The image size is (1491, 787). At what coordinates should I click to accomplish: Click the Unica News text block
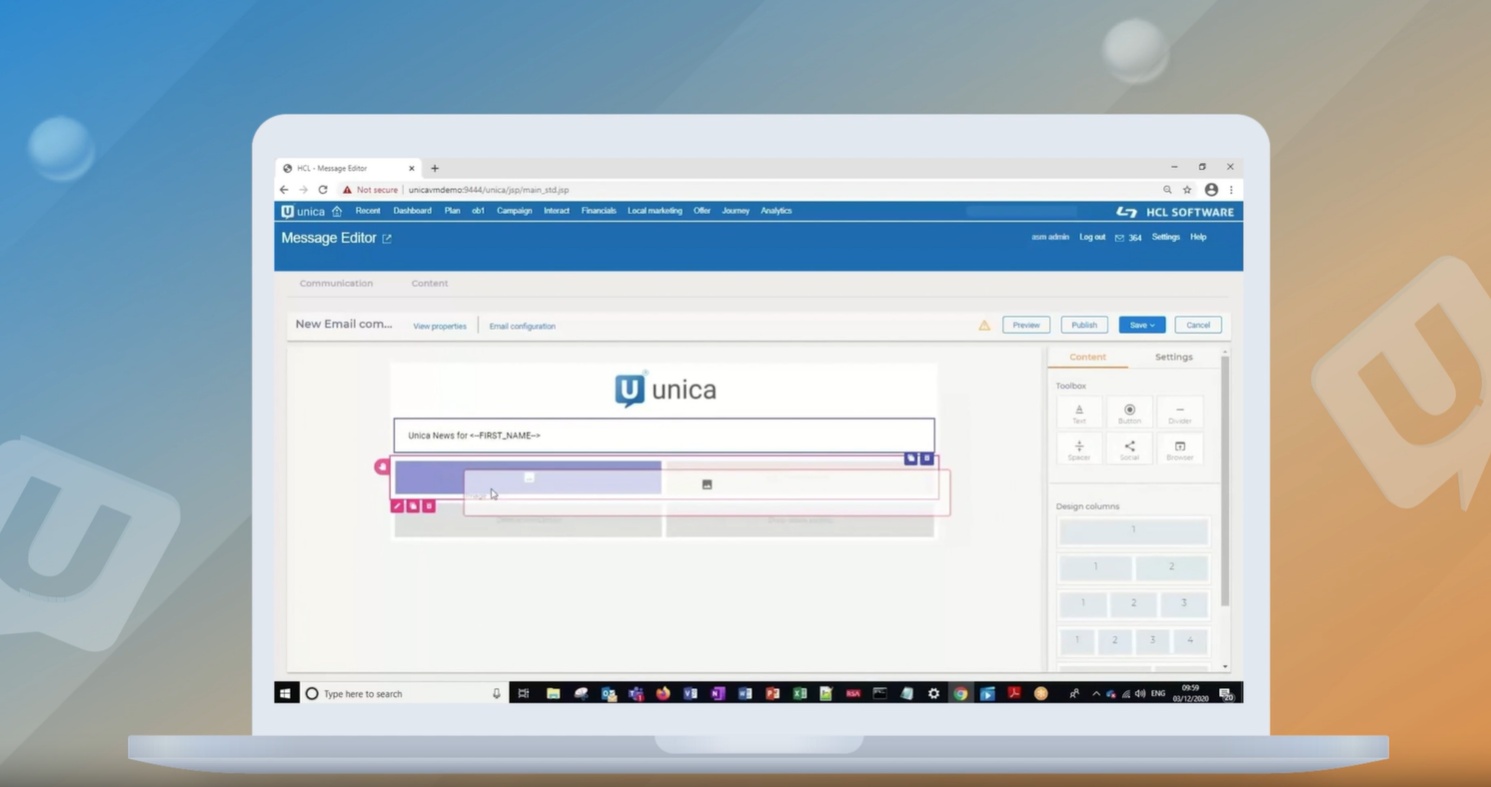[x=664, y=435]
